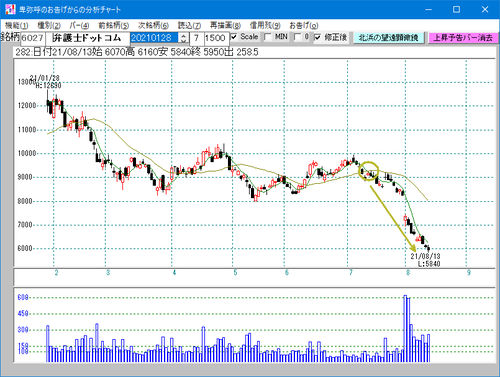Click the field showing 7
This screenshot has height=377, width=500.
pos(197,38)
